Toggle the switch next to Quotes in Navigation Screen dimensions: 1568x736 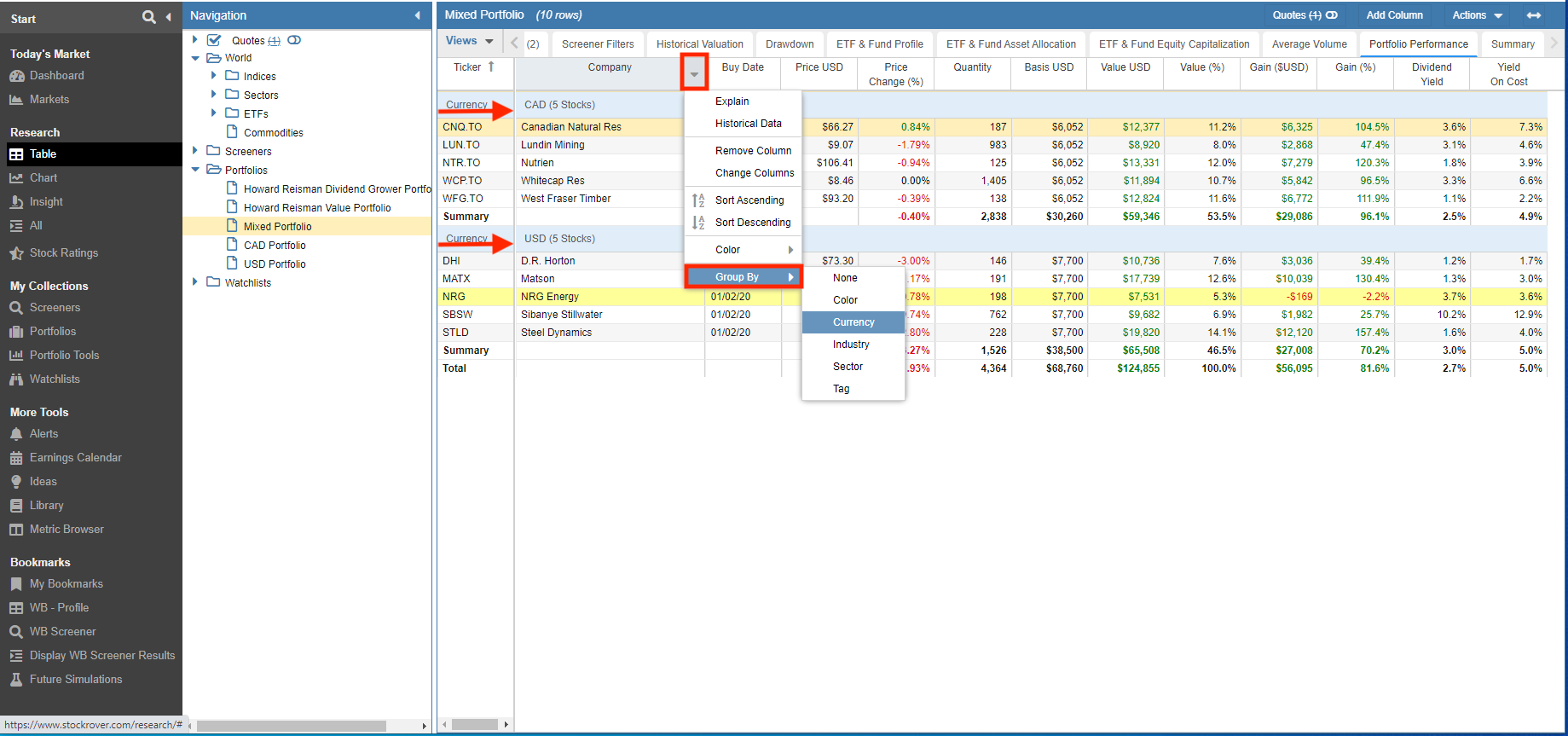pyautogui.click(x=294, y=40)
